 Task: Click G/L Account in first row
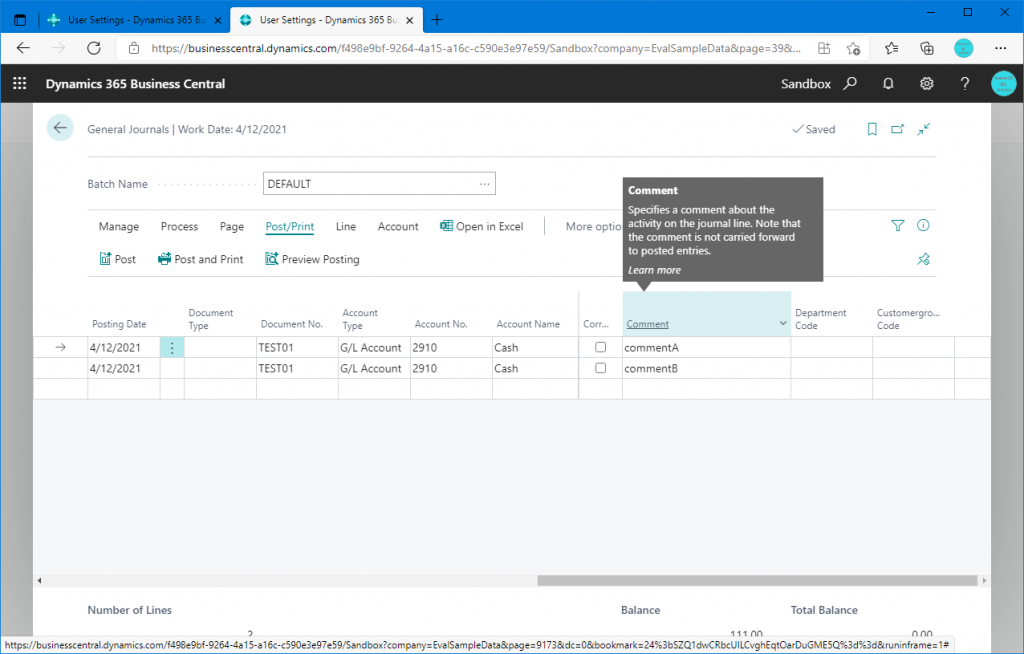(x=374, y=348)
